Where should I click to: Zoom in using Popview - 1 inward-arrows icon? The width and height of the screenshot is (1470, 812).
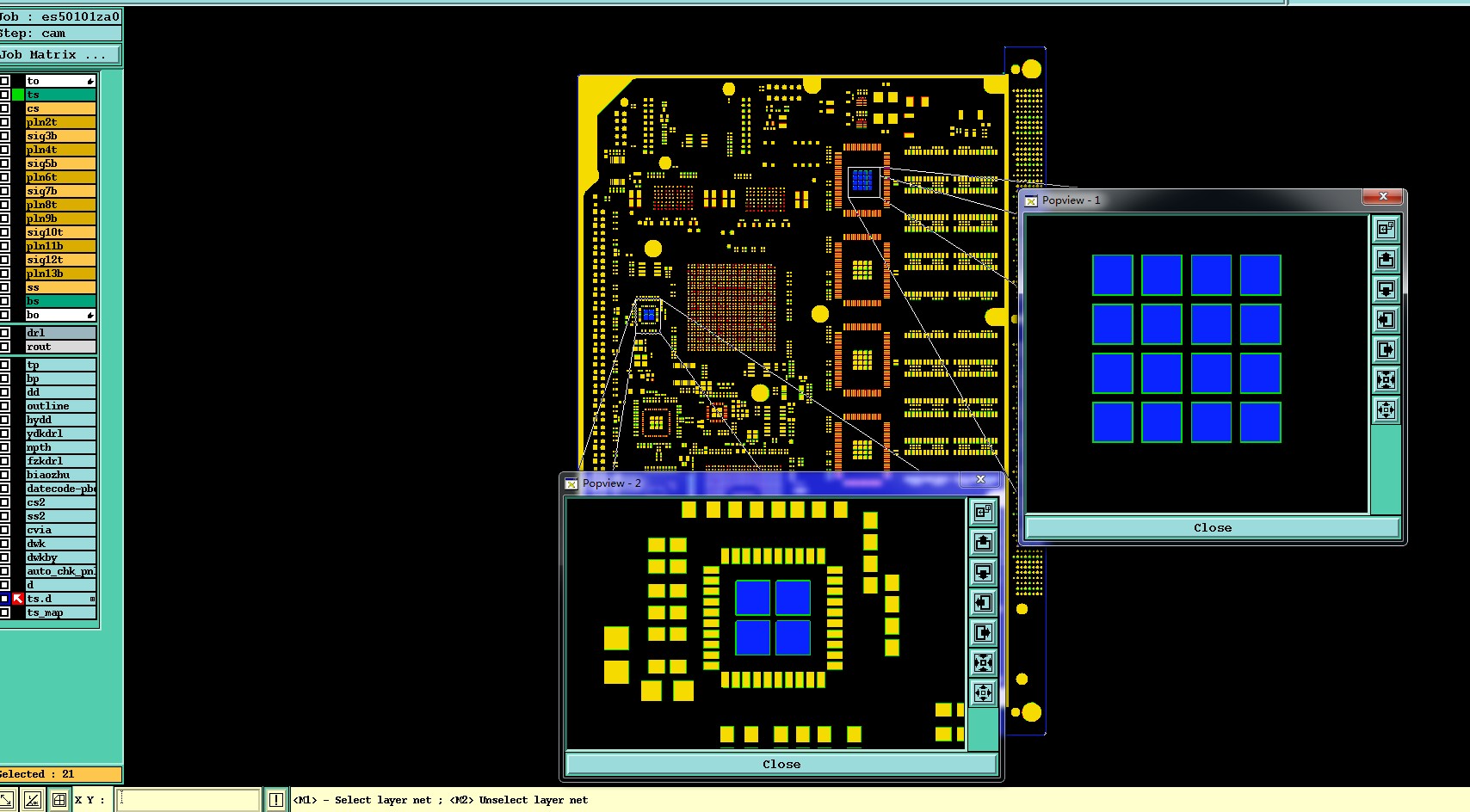(1386, 379)
